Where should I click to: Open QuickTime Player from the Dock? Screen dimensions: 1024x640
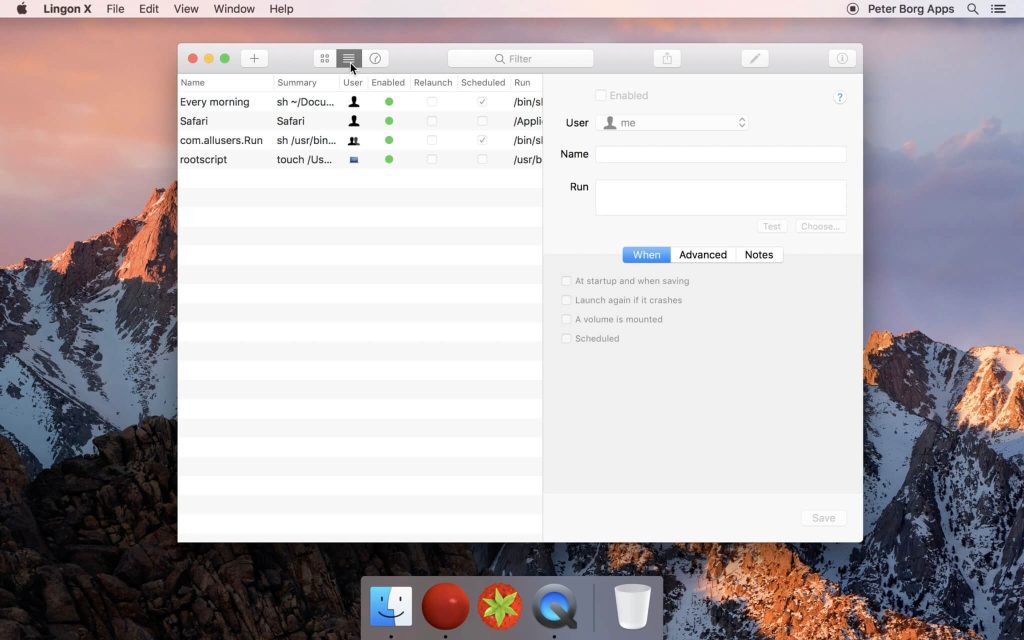tap(555, 606)
